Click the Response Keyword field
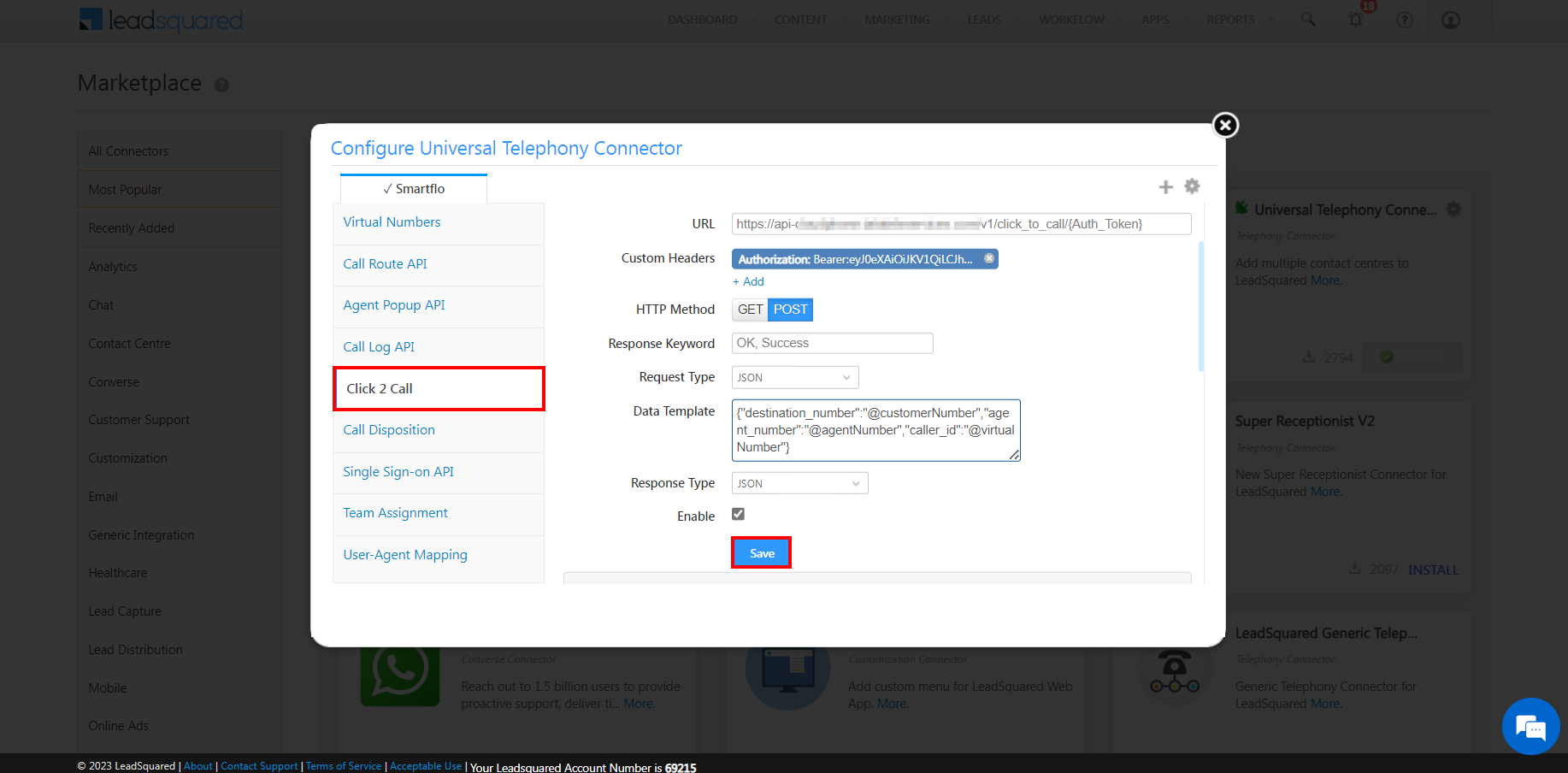This screenshot has height=773, width=1568. point(832,343)
